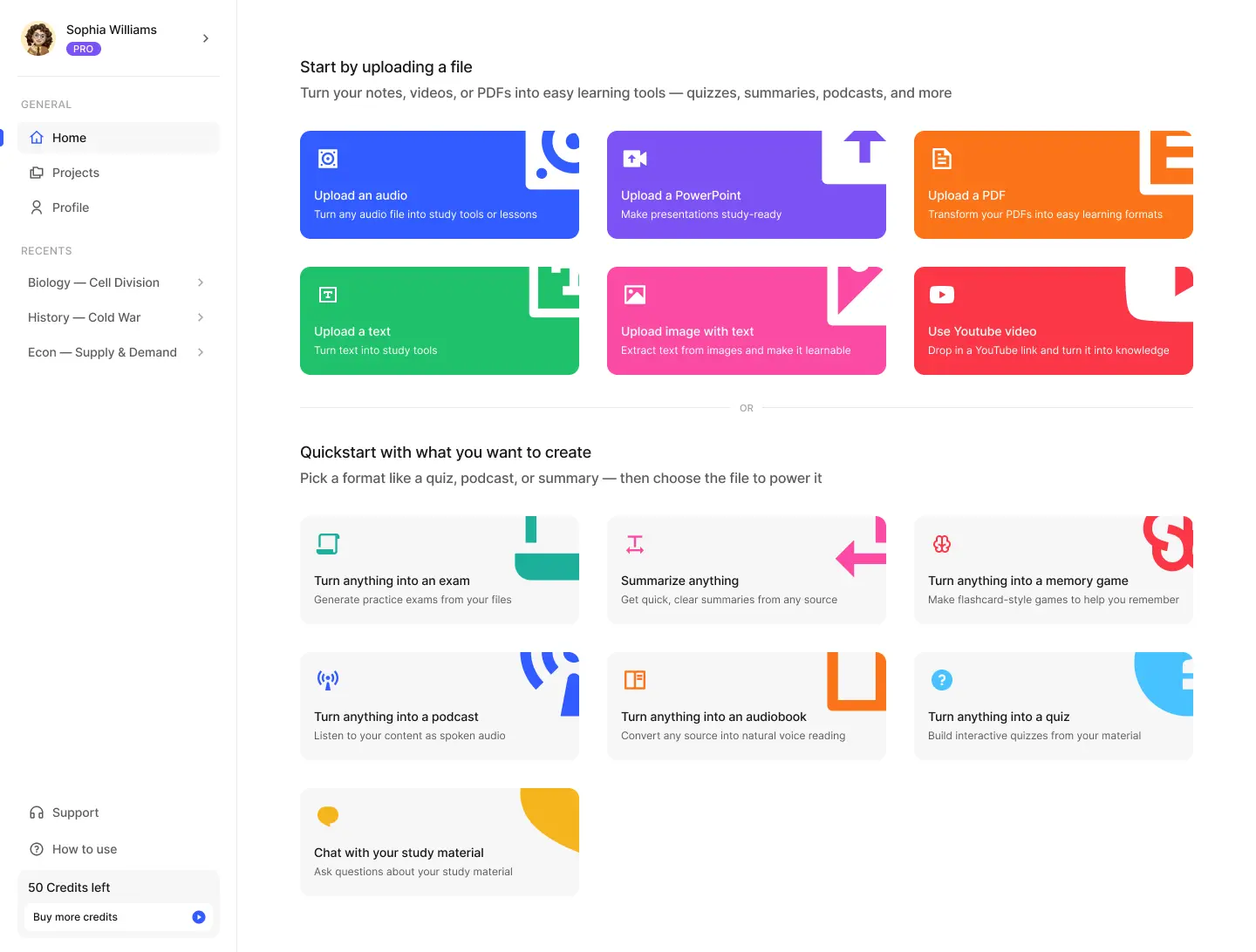1256x952 pixels.
Task: Expand the History — Cold War chevron
Action: pyautogui.click(x=201, y=317)
